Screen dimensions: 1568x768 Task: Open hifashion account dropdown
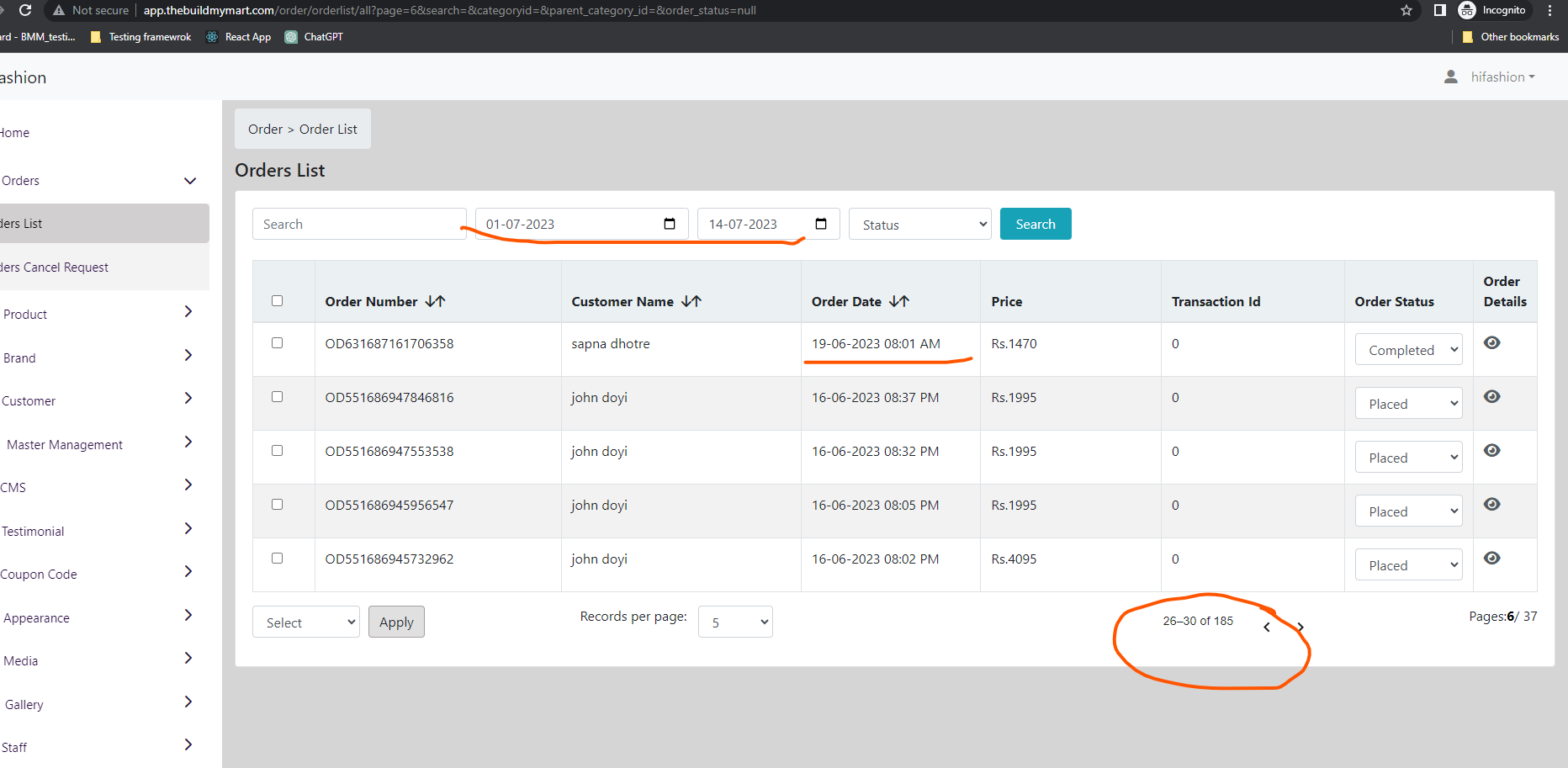1502,77
